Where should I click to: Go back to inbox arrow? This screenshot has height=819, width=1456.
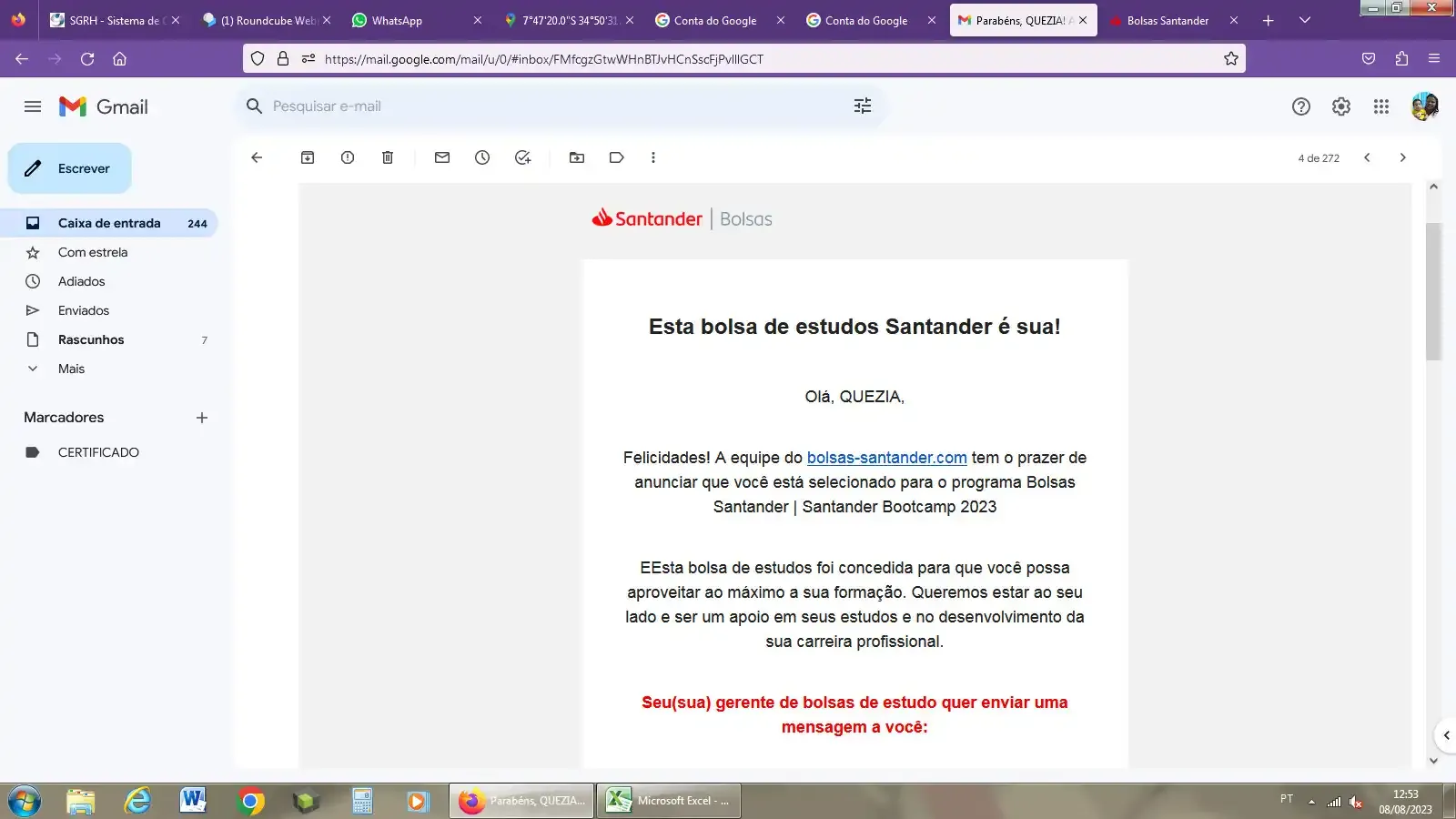pos(257,157)
